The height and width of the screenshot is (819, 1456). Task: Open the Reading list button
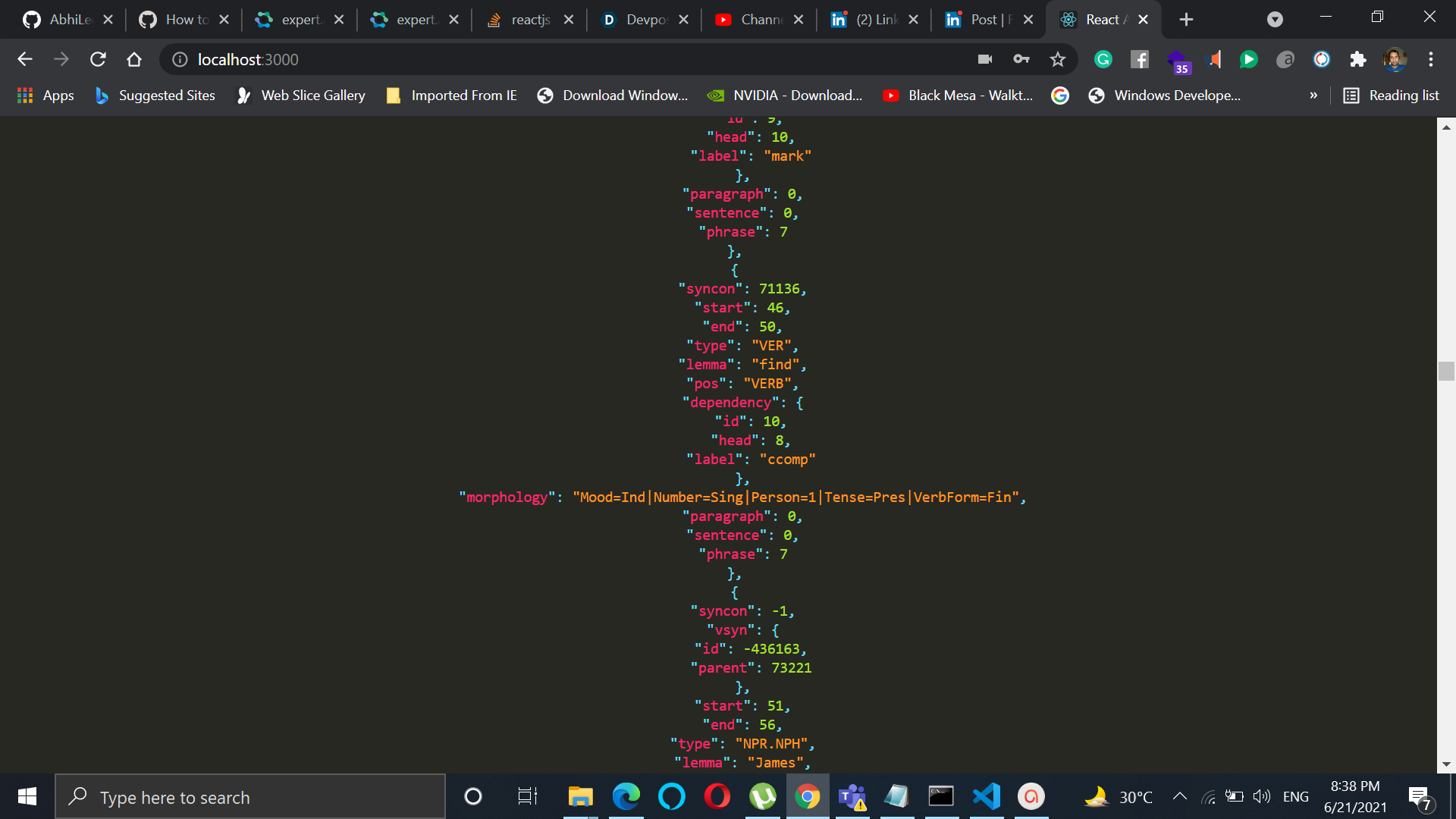(1392, 96)
